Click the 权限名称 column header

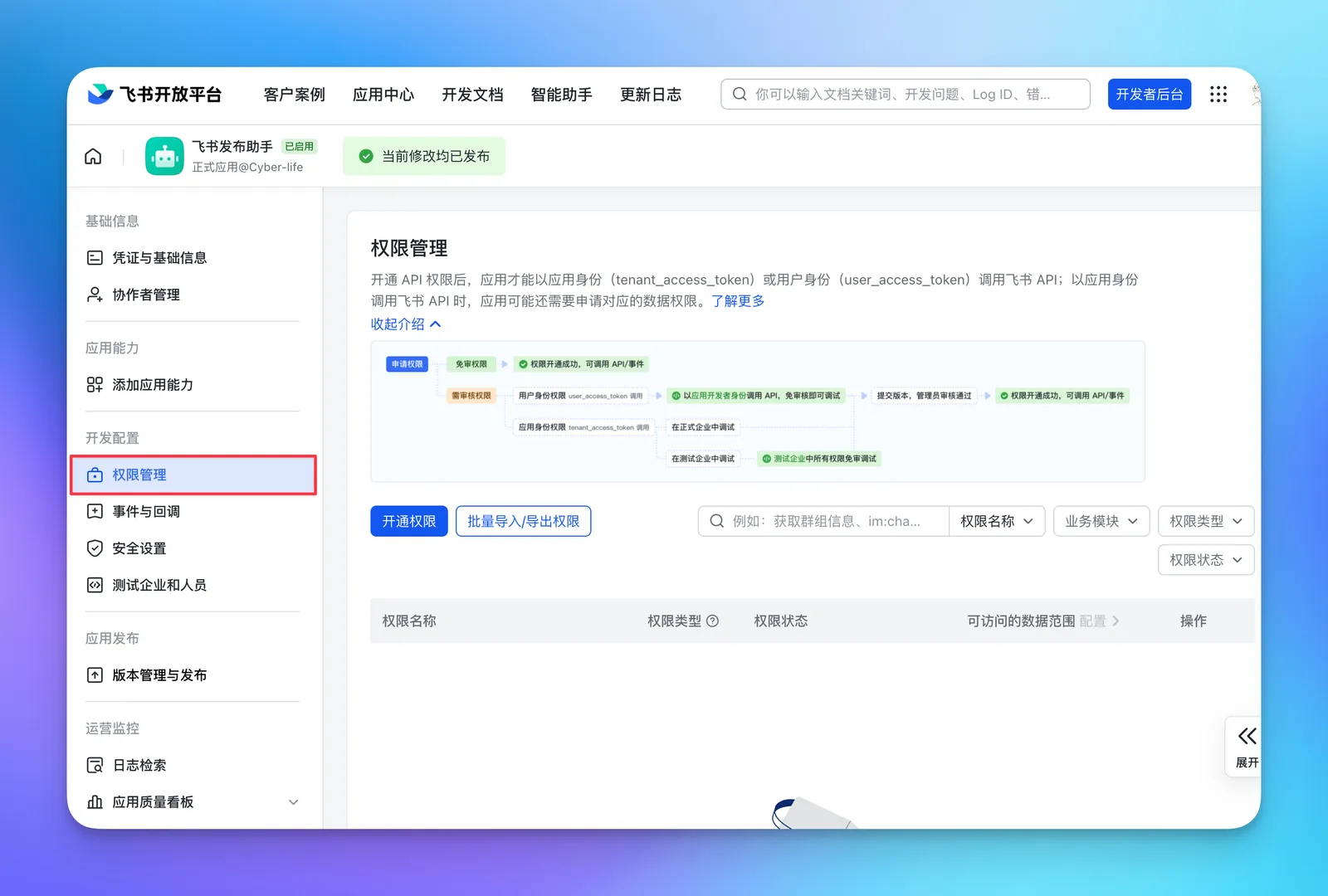(409, 621)
